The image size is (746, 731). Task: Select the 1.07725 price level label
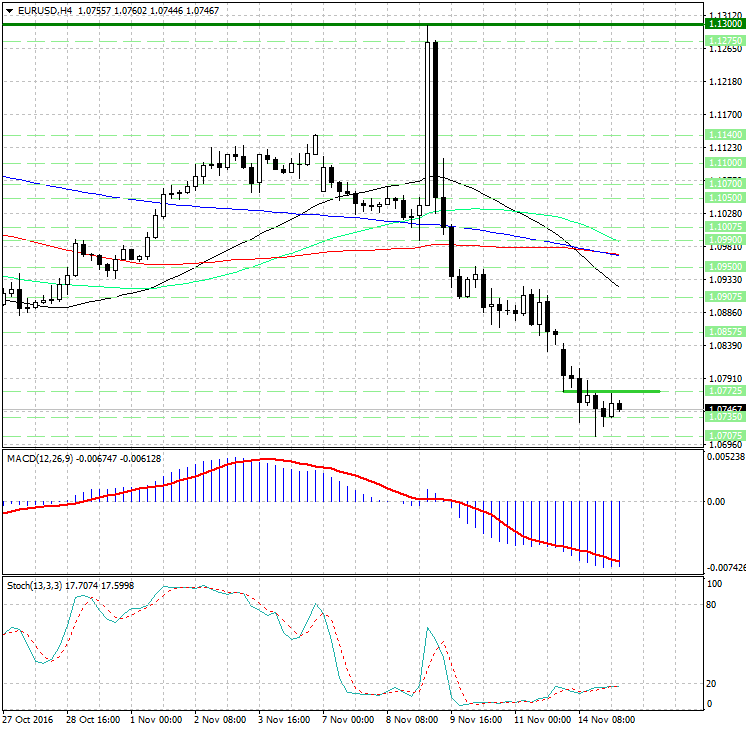tap(725, 391)
